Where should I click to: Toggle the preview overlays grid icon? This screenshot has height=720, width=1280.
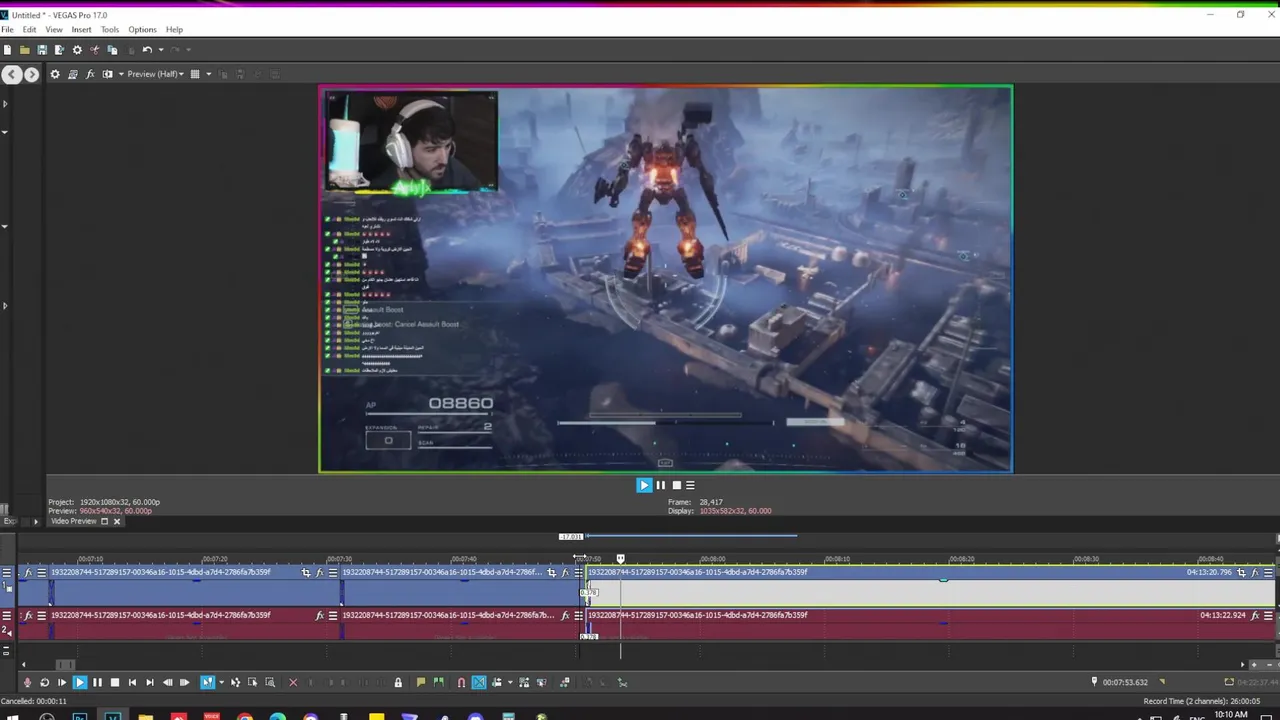click(195, 74)
